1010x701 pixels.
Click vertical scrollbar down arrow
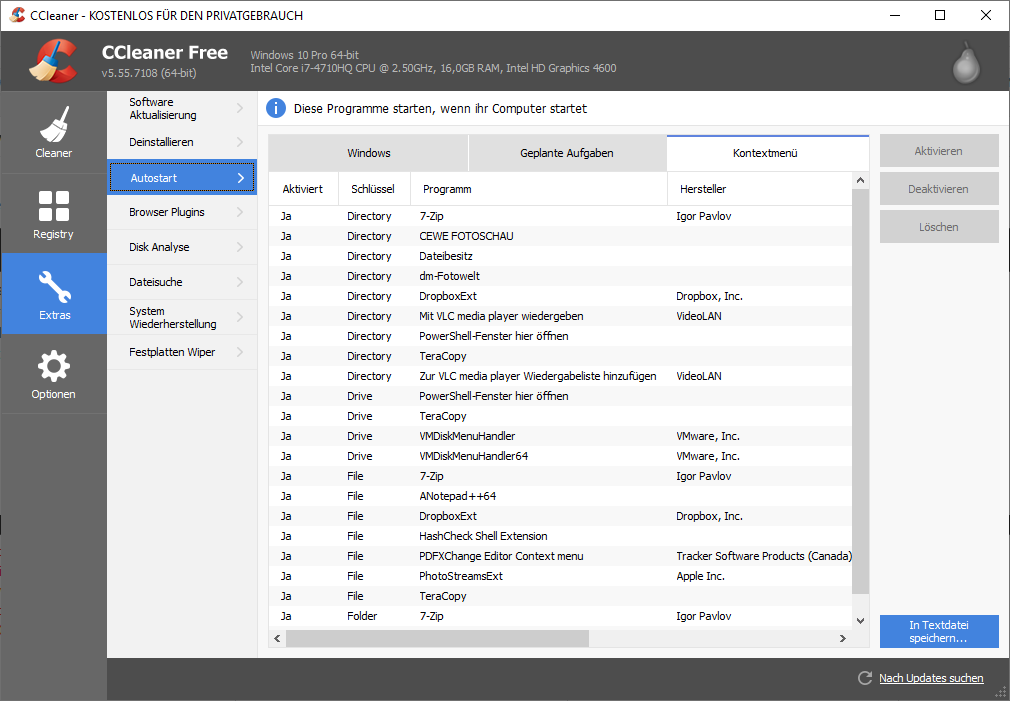[x=860, y=618]
